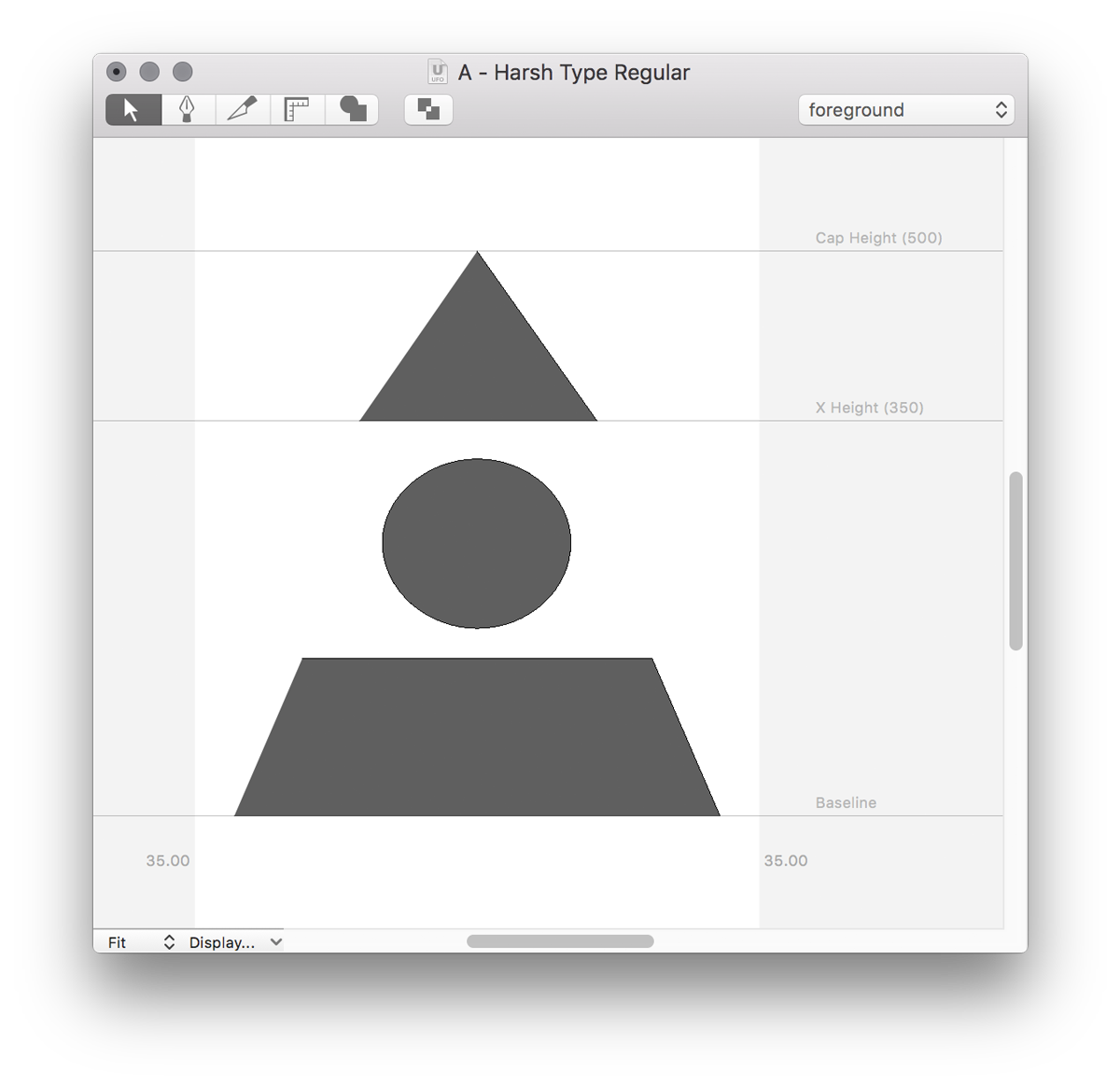Select the arrow editing tool

tap(133, 110)
